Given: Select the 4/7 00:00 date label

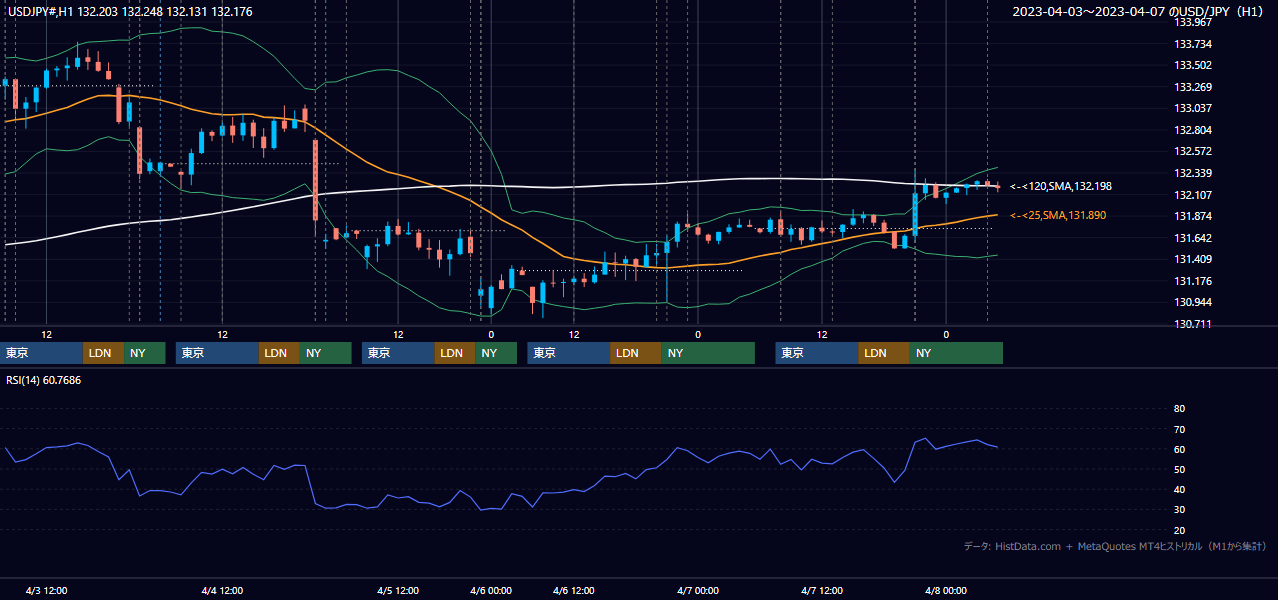Looking at the screenshot, I should (698, 591).
